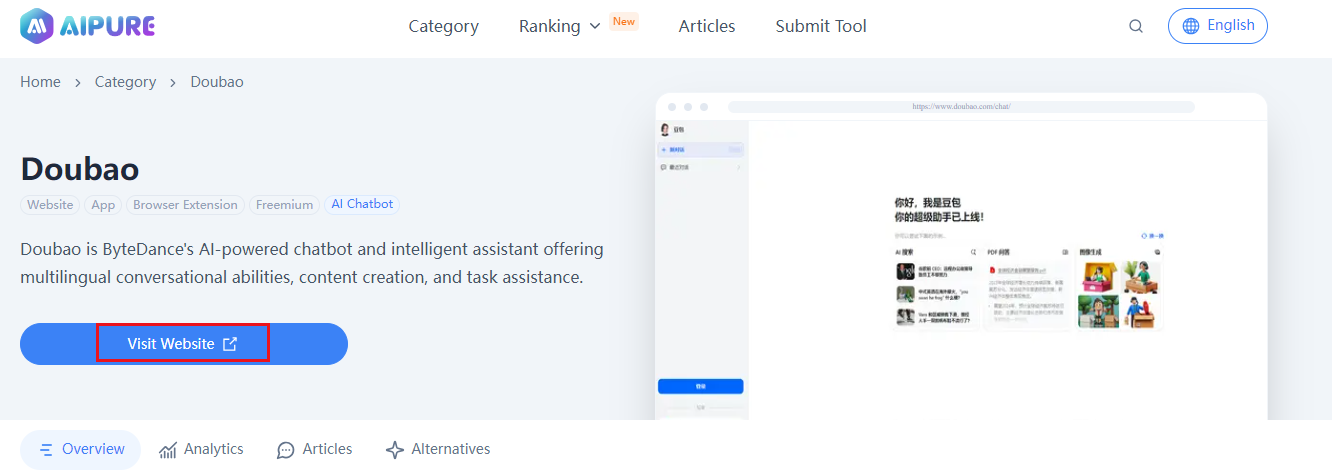Click the AIPURE logo
The width and height of the screenshot is (1332, 474).
88,26
